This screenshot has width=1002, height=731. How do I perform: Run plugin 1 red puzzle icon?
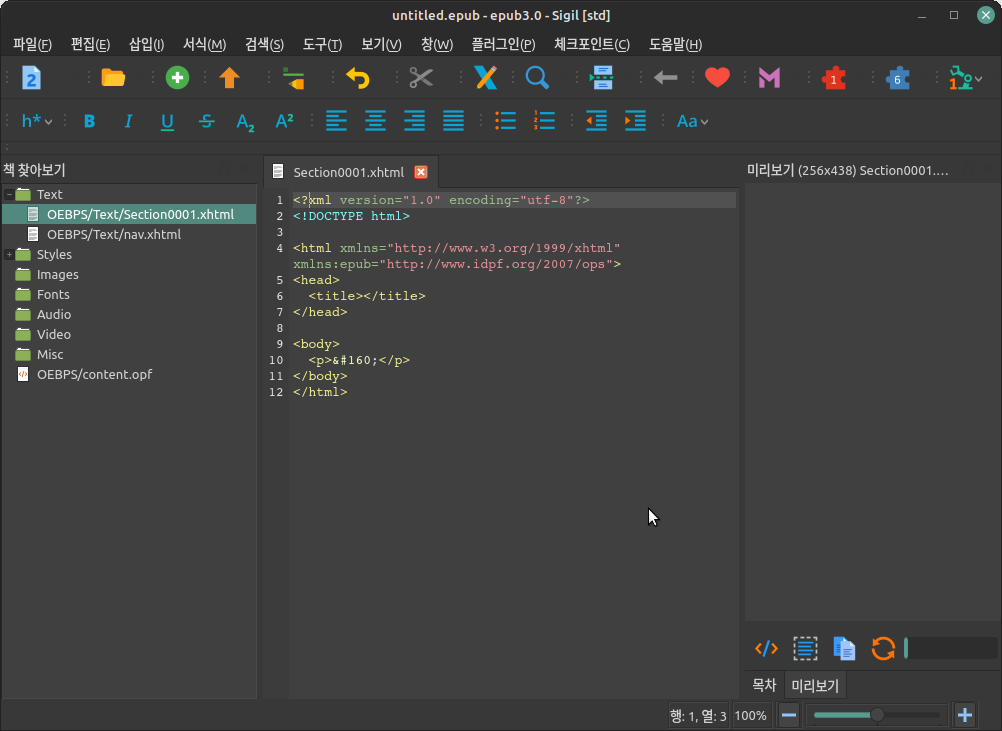[x=833, y=79]
